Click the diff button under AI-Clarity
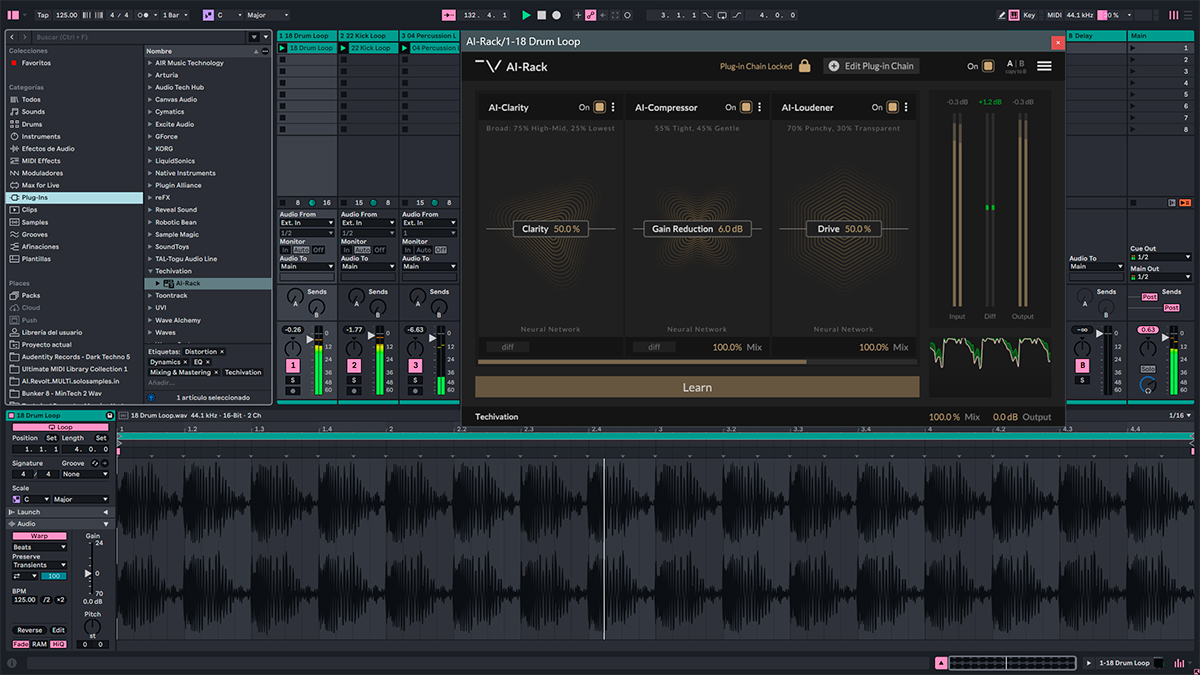This screenshot has height=675, width=1200. (508, 347)
